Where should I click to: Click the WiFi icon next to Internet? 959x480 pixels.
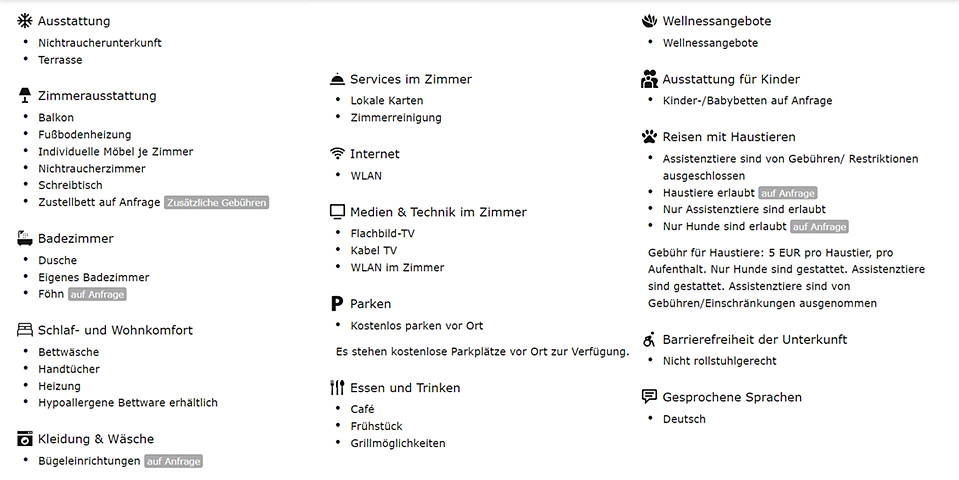pyautogui.click(x=337, y=154)
